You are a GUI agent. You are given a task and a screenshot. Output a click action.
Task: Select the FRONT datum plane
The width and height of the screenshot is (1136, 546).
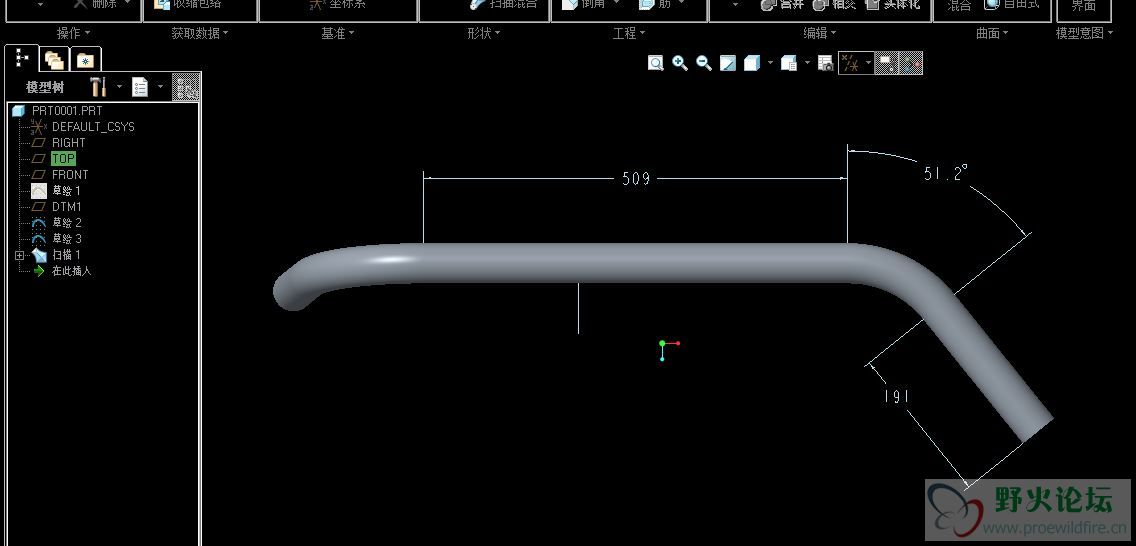point(70,175)
